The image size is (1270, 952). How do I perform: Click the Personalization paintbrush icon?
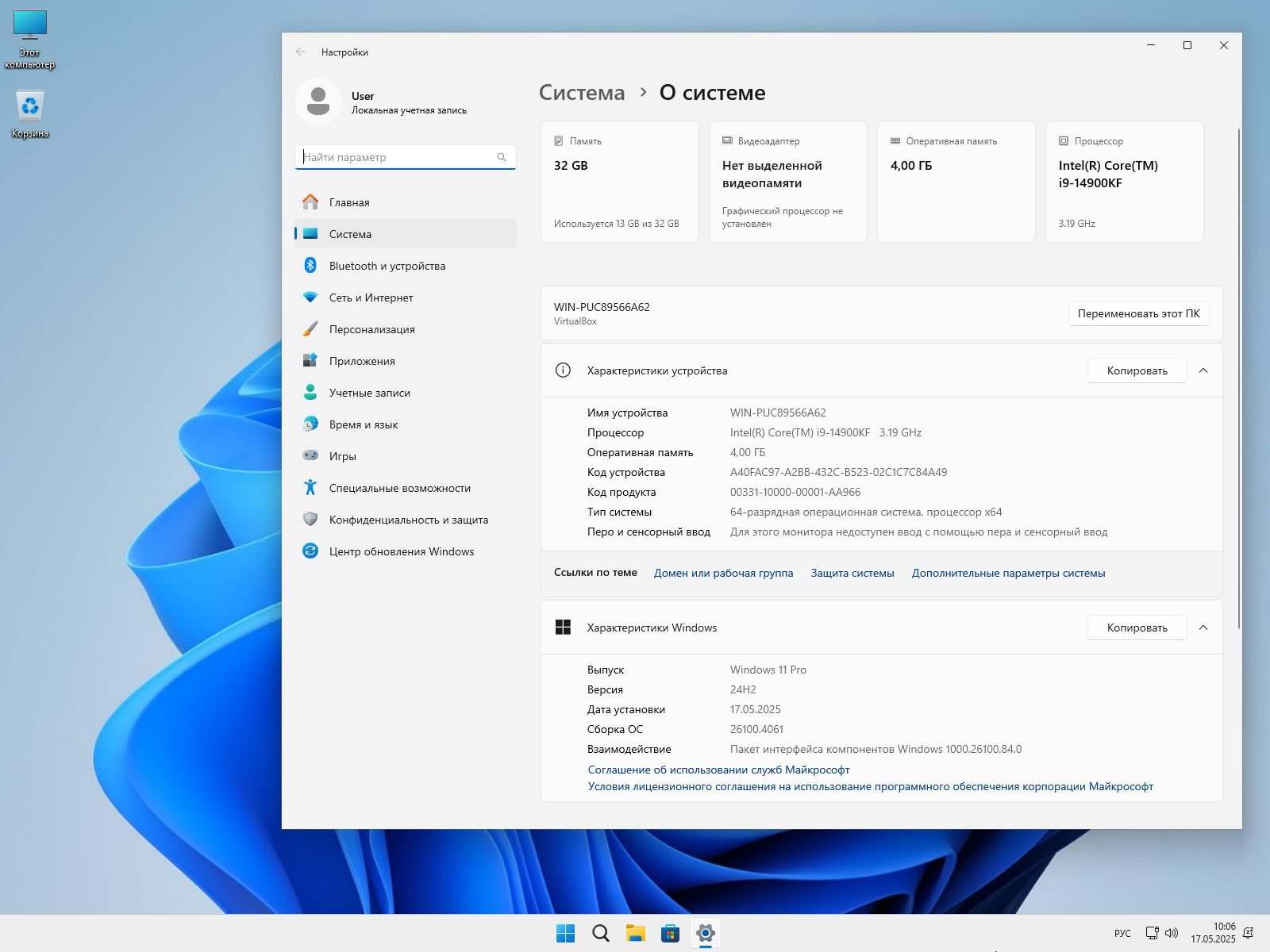310,328
